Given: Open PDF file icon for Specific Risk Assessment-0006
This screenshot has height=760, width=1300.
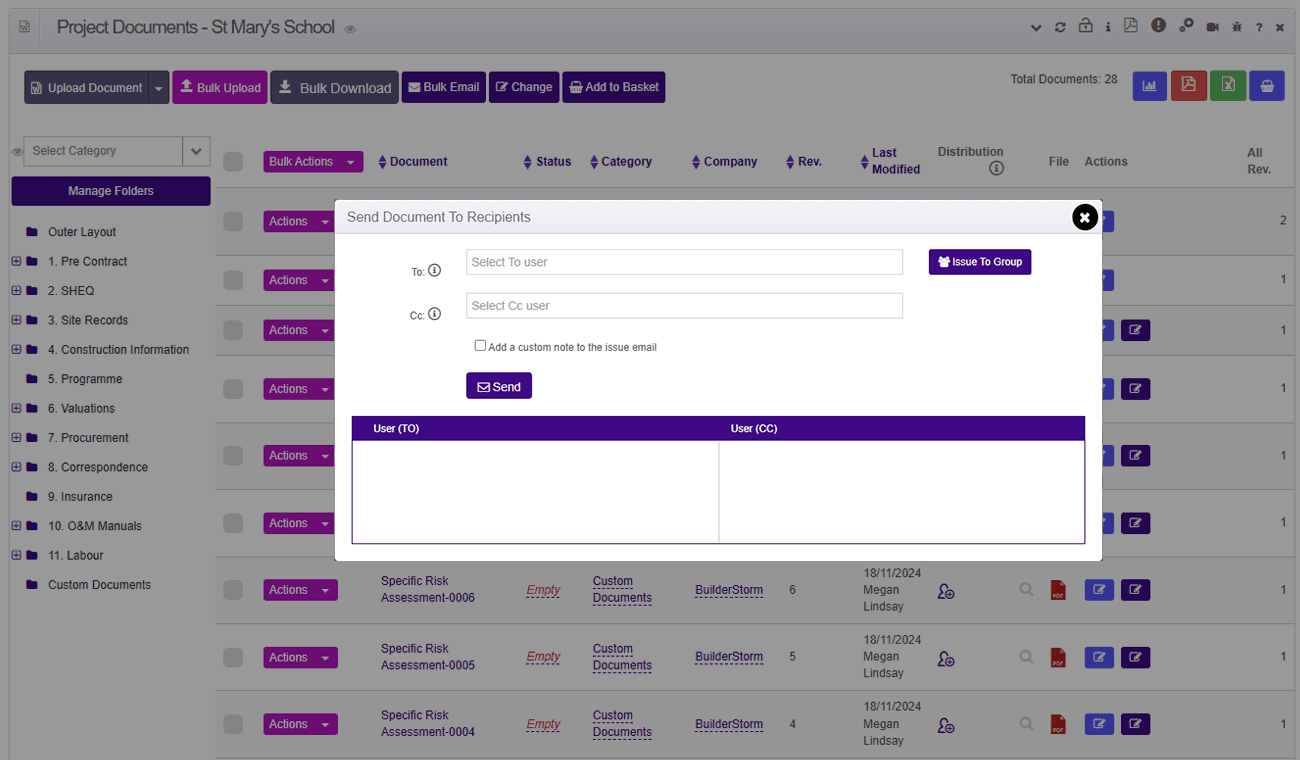Looking at the screenshot, I should pos(1058,590).
